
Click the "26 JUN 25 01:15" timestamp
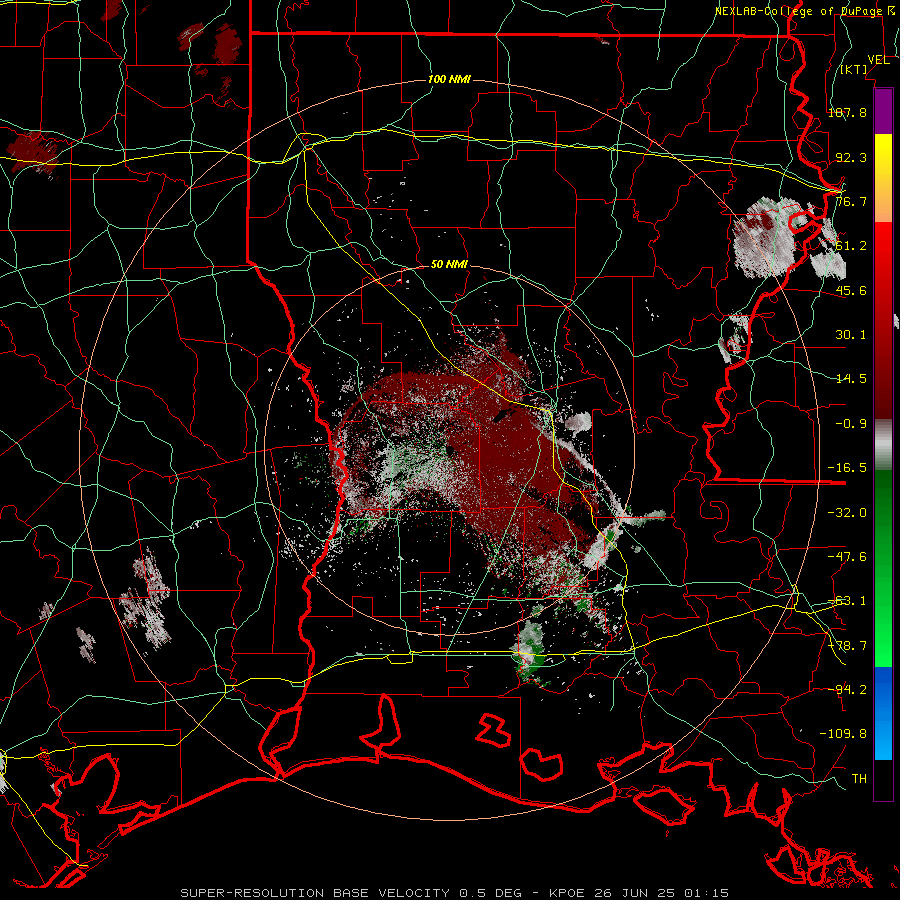[660, 893]
